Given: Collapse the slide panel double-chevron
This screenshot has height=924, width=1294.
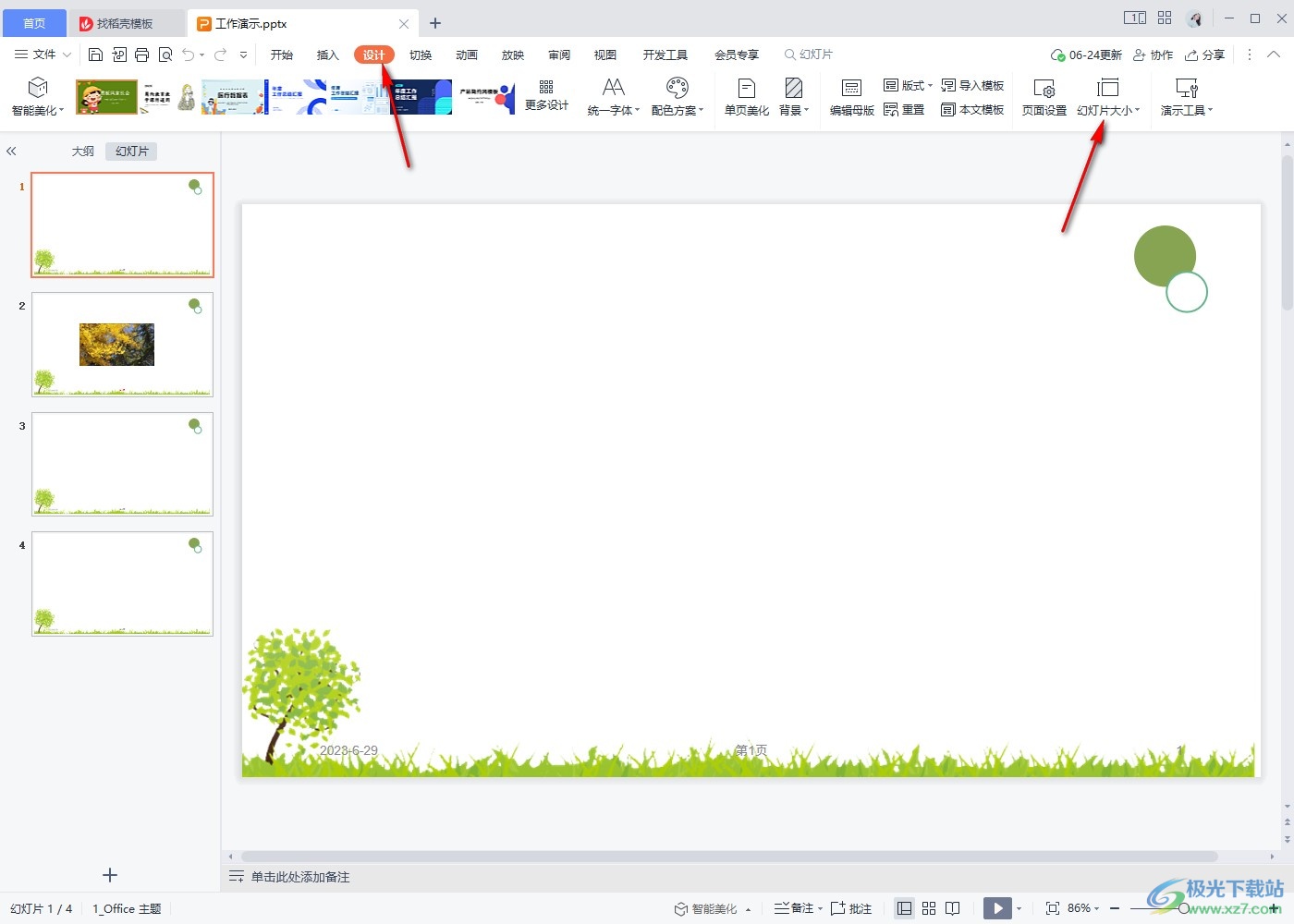Looking at the screenshot, I should tap(11, 151).
